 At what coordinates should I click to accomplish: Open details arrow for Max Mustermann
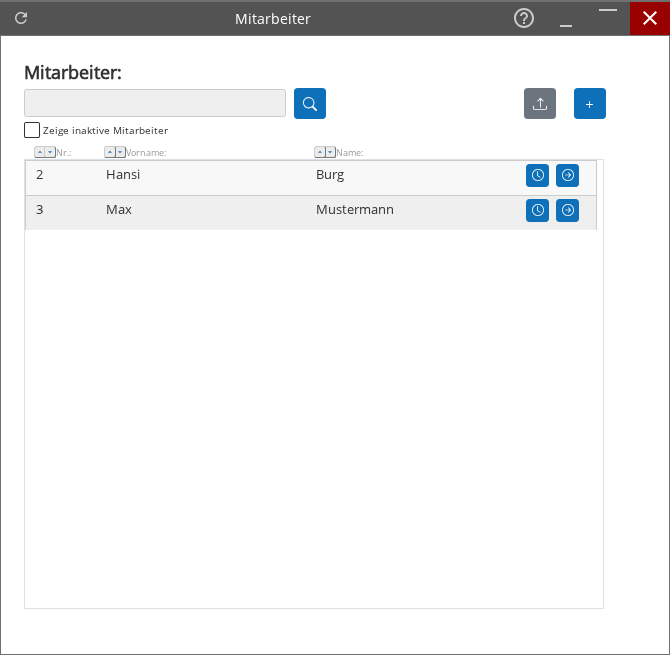click(567, 211)
